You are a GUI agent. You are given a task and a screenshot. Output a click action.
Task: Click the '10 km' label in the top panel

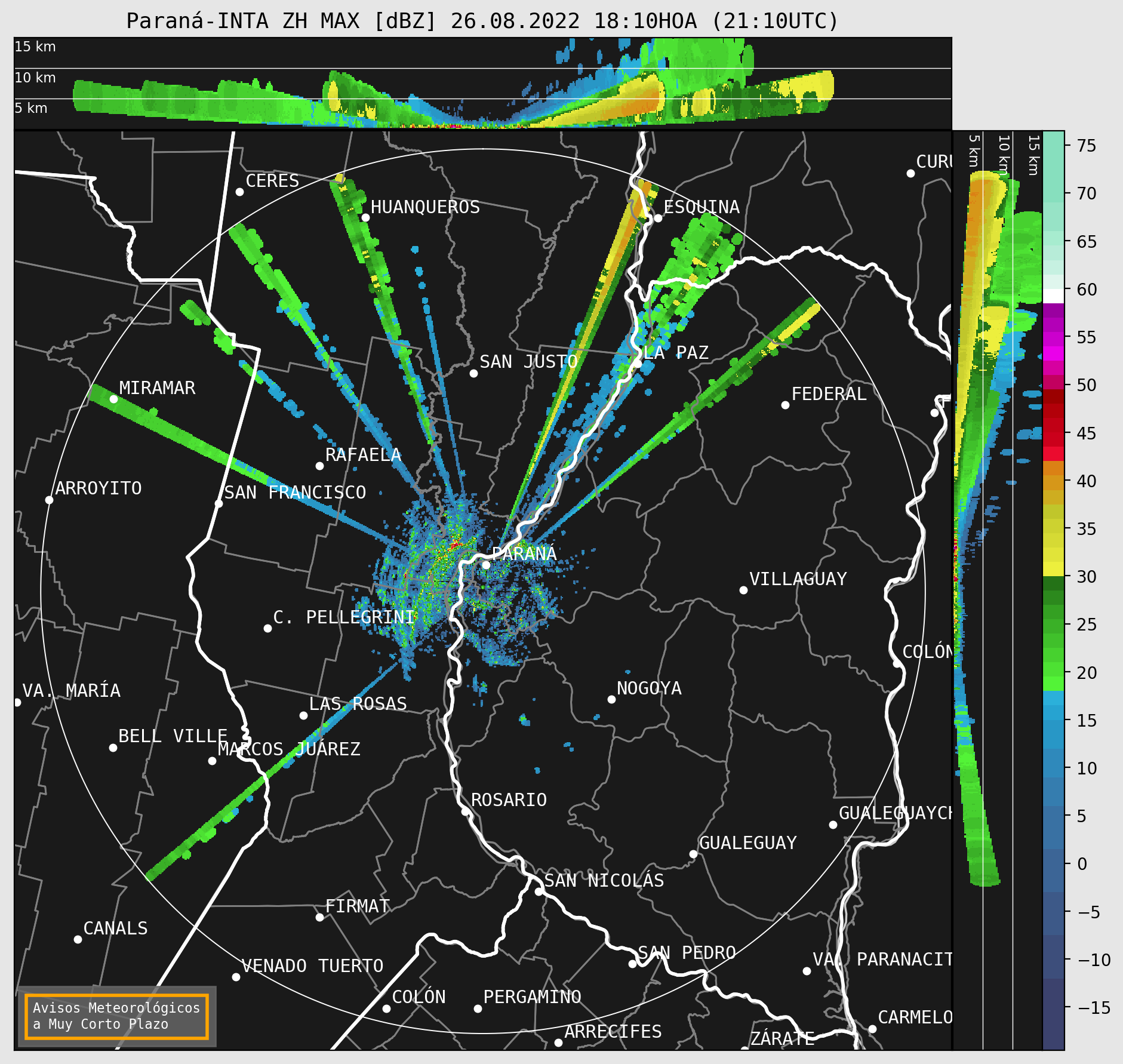[x=35, y=78]
